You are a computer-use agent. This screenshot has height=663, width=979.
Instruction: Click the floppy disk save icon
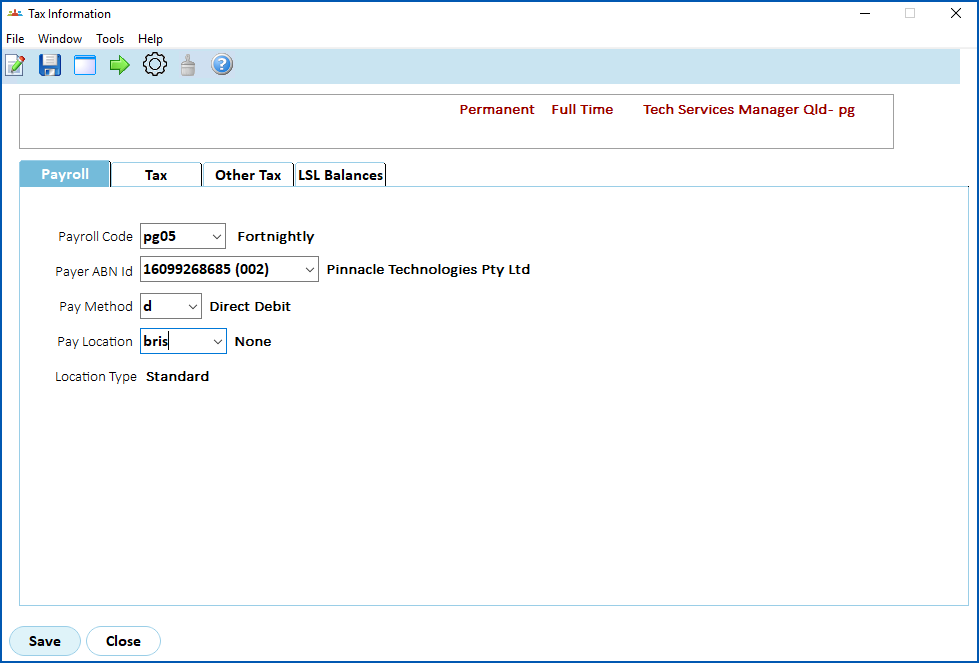(x=50, y=65)
